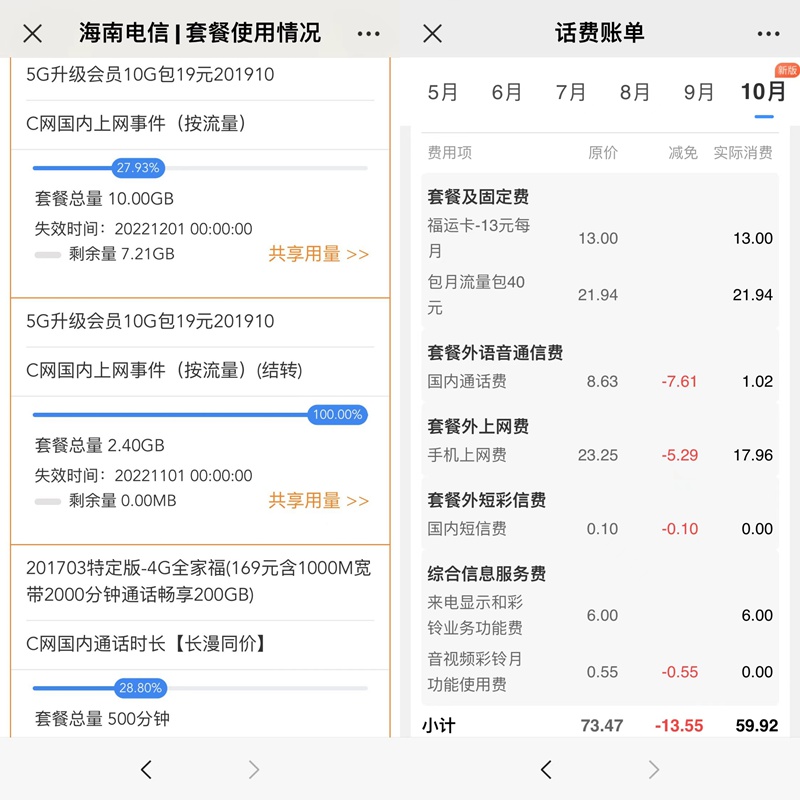Click the 手机上网费 fee item
This screenshot has width=800, height=800.
(x=467, y=455)
